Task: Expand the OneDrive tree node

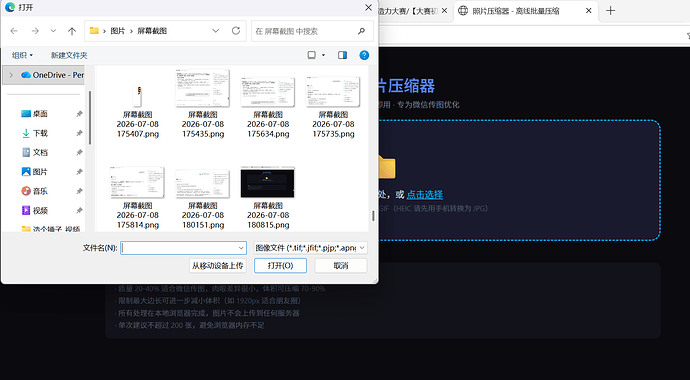Action: 11,75
